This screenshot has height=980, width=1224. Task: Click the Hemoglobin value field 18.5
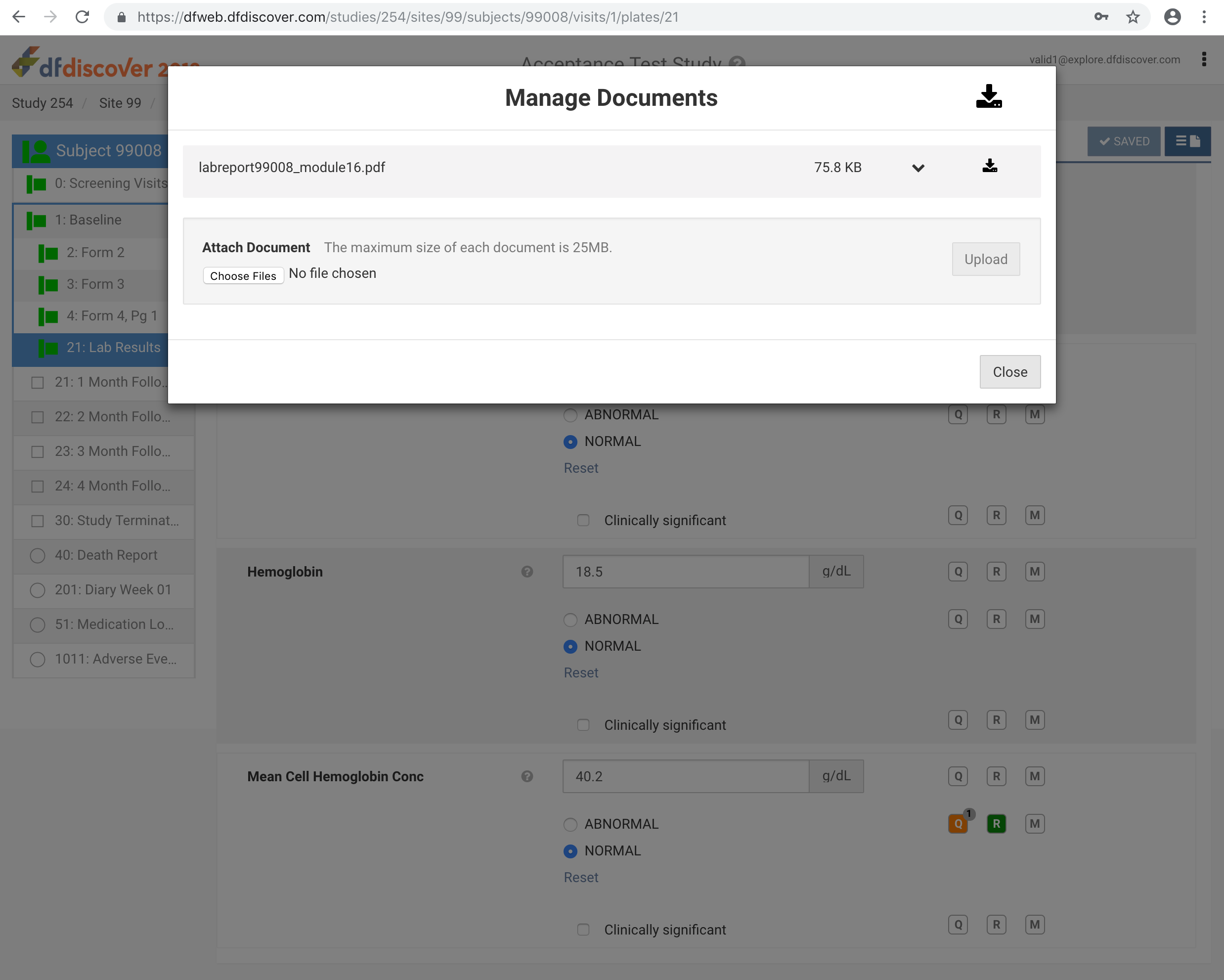(x=685, y=572)
